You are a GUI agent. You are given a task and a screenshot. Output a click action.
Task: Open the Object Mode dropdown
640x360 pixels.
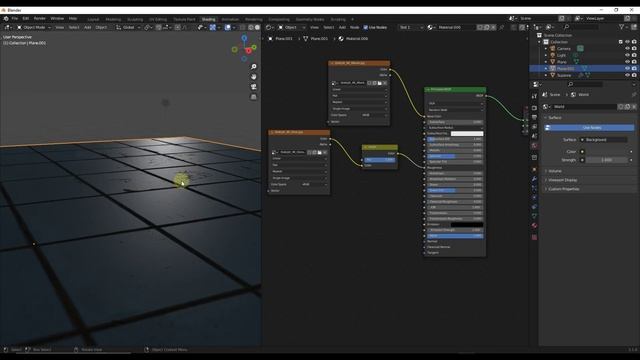click(33, 27)
